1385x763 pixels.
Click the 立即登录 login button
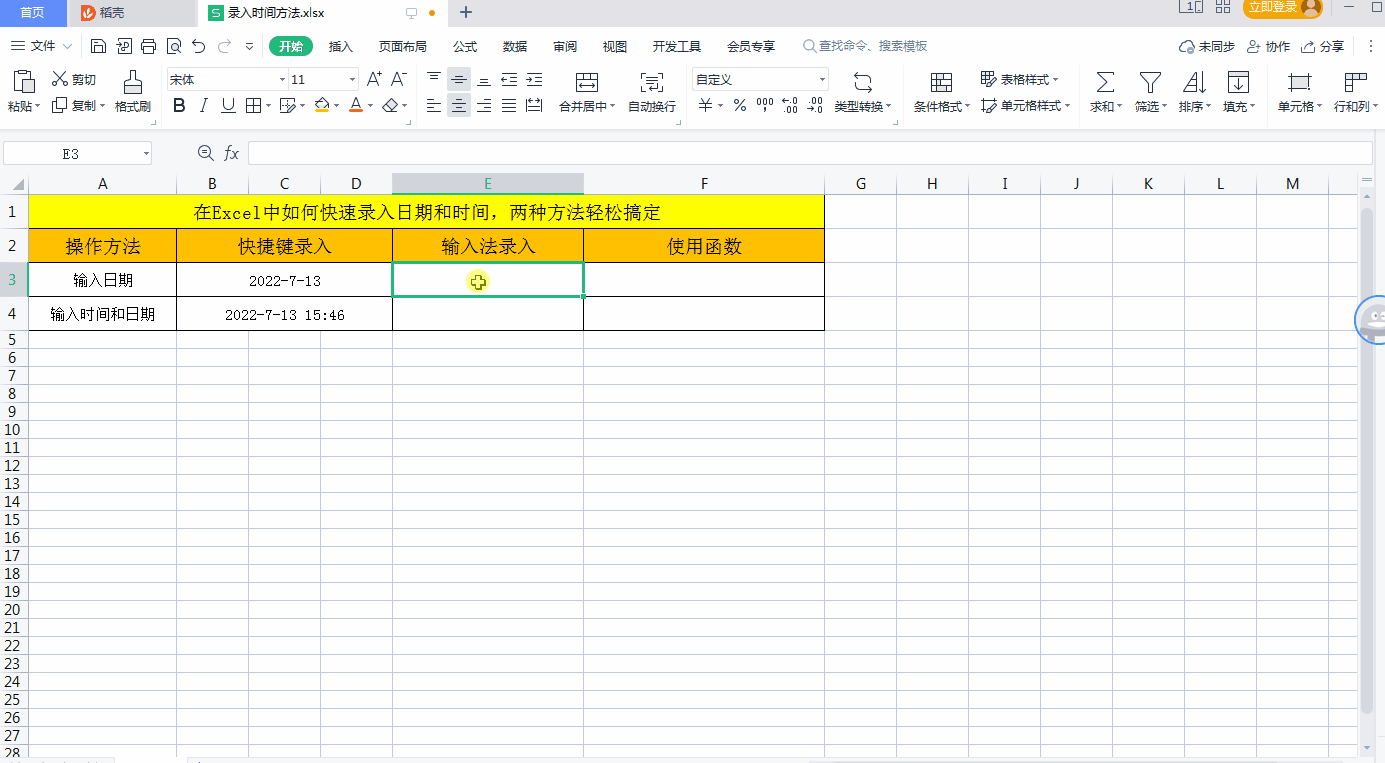tap(1283, 8)
